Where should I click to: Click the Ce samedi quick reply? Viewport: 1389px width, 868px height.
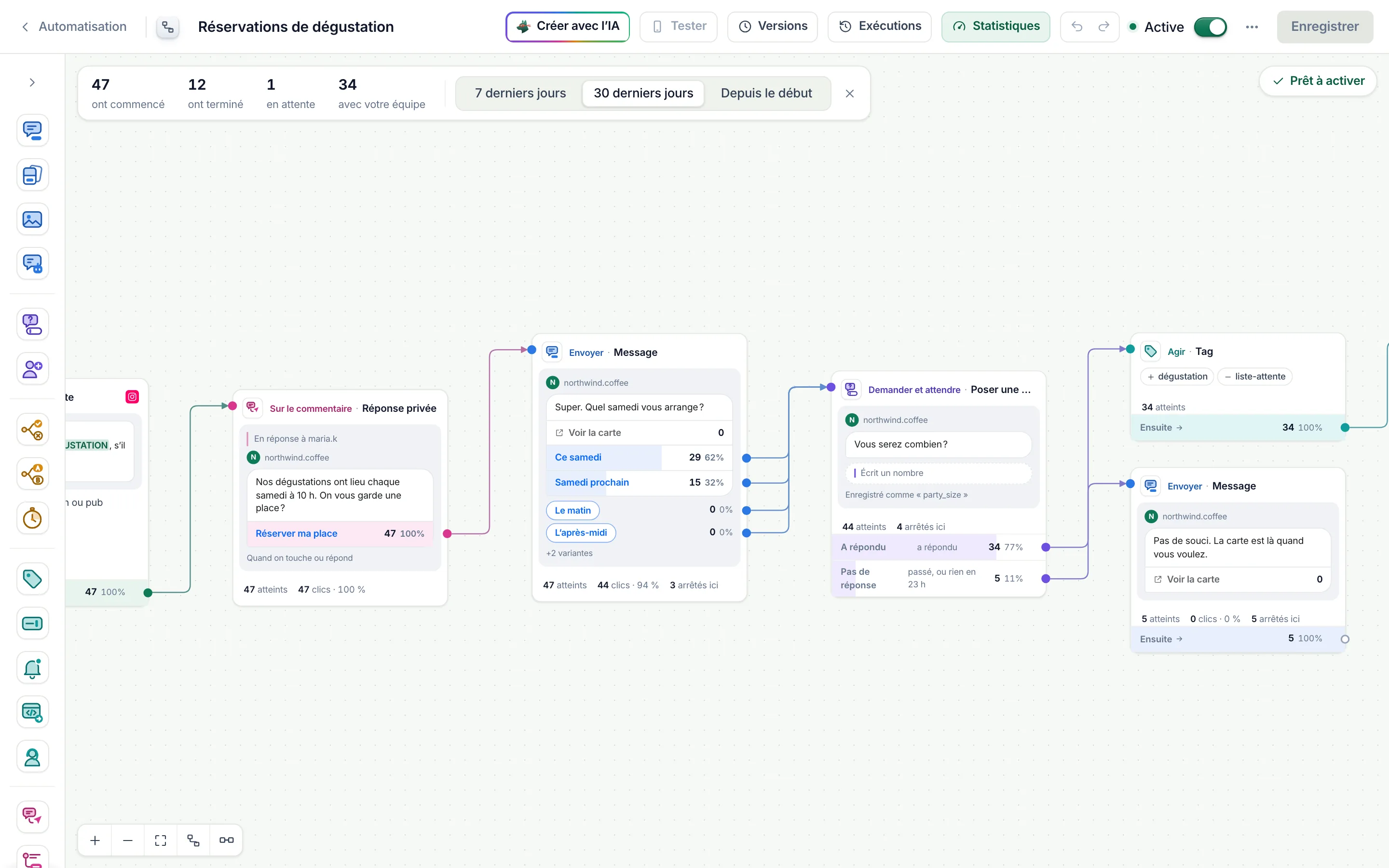[639, 458]
